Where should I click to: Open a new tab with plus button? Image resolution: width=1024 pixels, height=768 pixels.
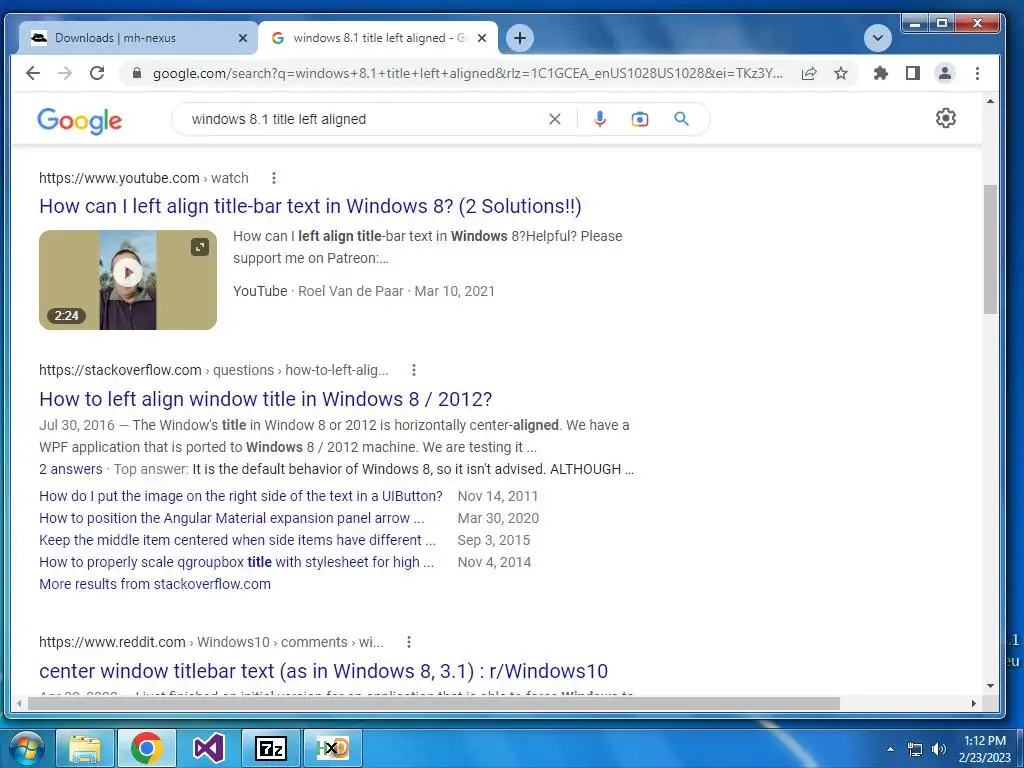point(520,38)
